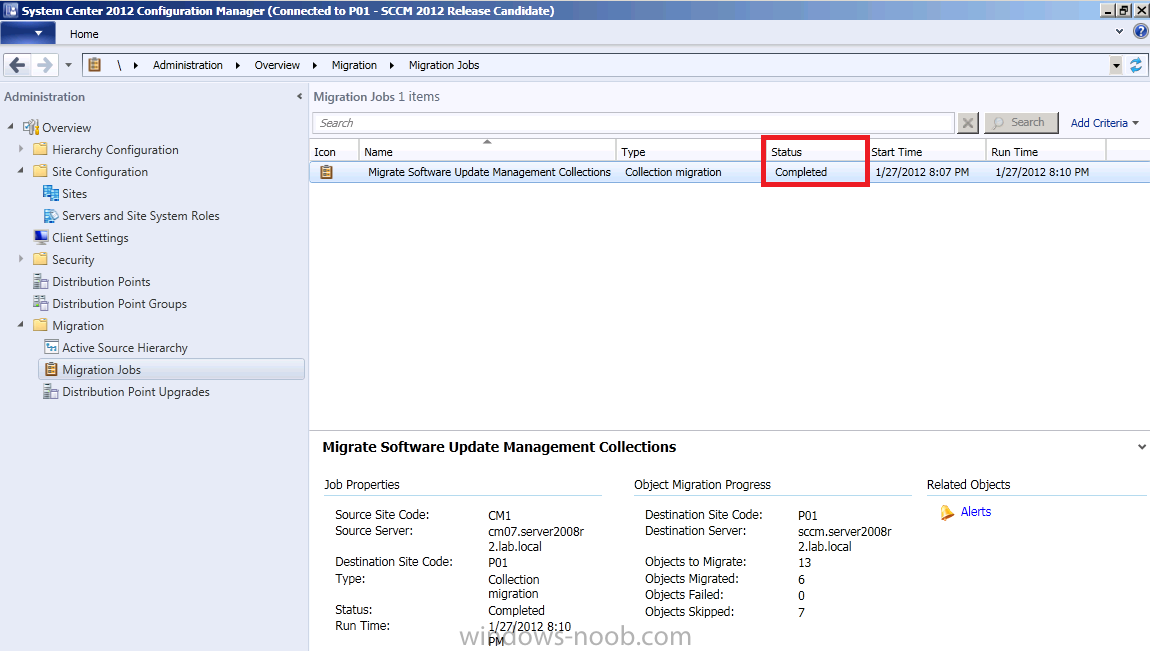Click the Completed status cell in the job row
Screen dimensions: 1150x651
click(x=801, y=172)
